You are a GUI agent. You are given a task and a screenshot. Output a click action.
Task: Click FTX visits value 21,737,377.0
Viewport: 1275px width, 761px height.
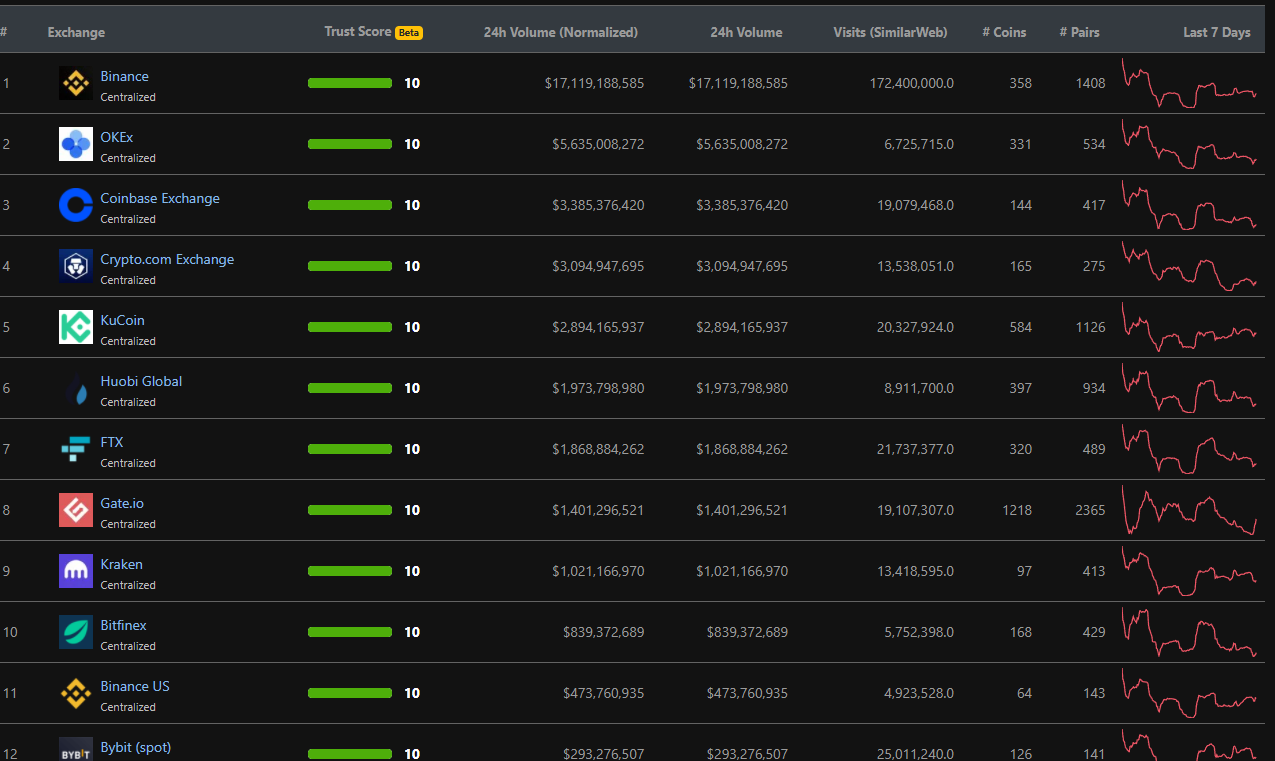(x=915, y=449)
